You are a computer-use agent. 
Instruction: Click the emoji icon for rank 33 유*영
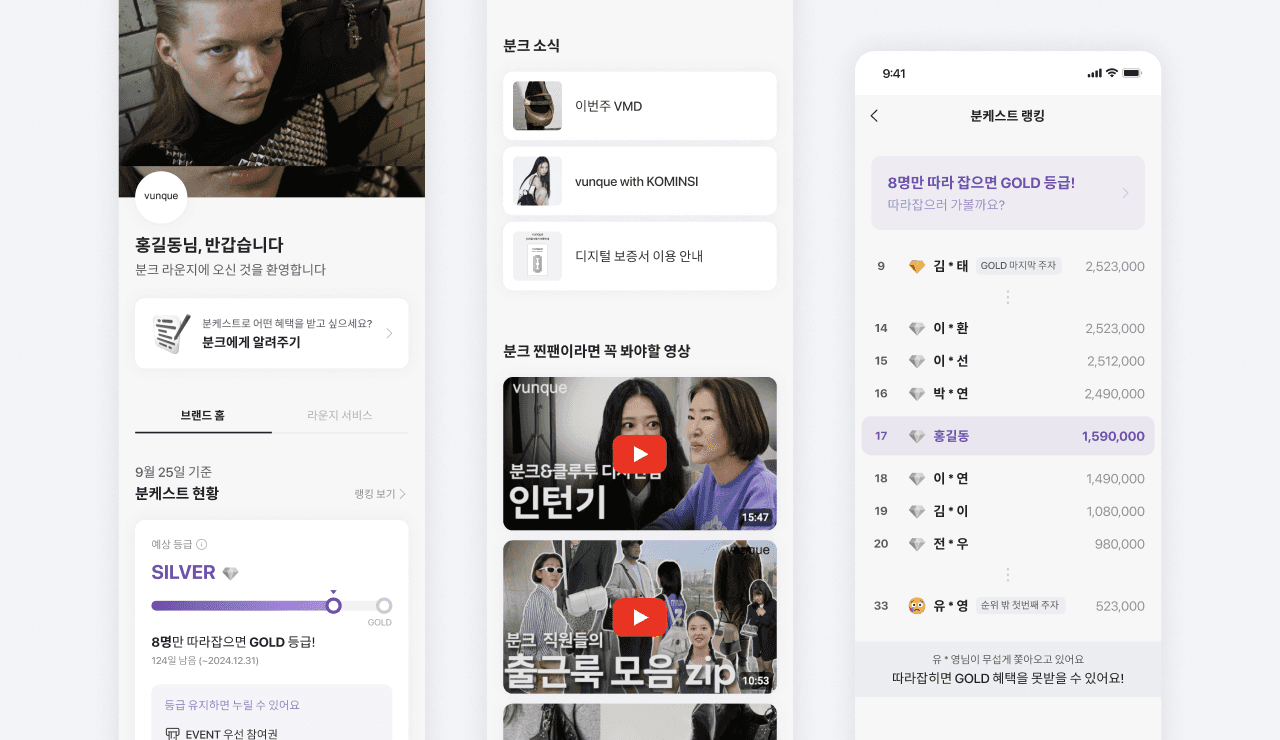click(917, 606)
